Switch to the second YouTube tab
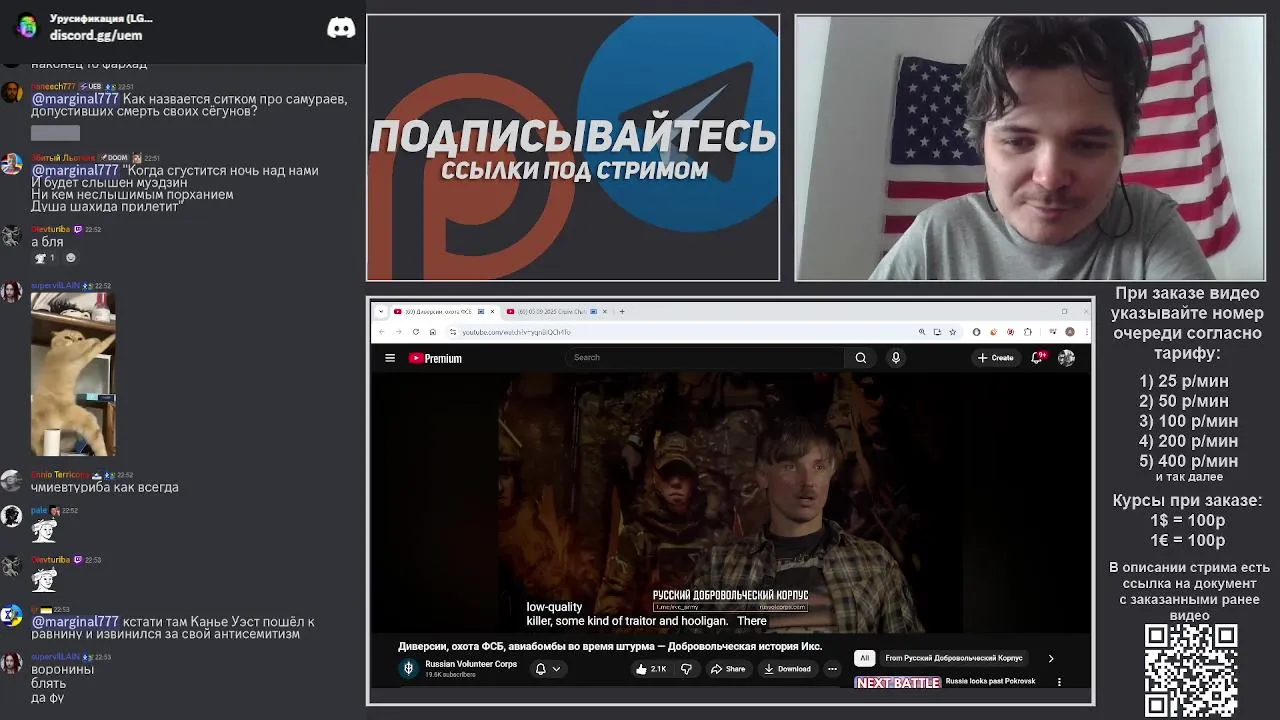The image size is (1280, 720). coord(556,311)
